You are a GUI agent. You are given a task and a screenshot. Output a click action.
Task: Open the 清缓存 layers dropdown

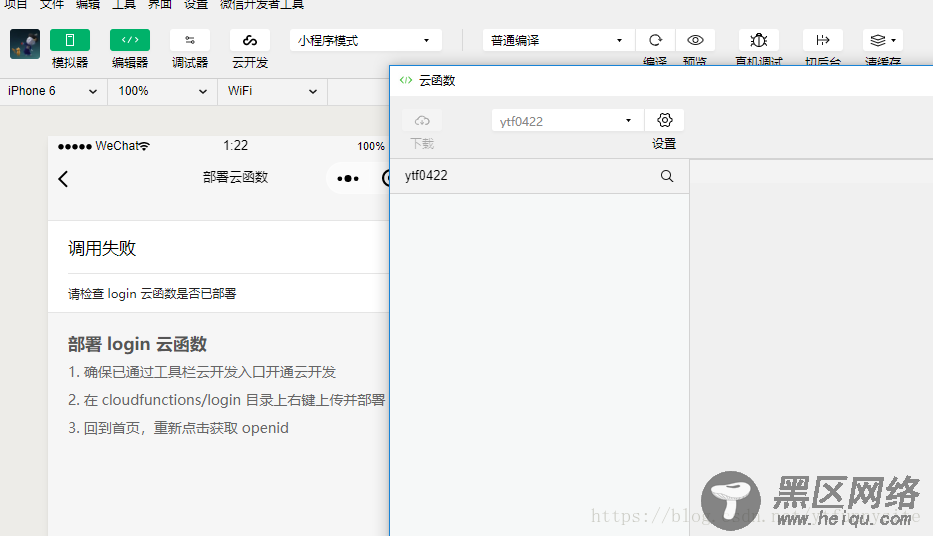pos(883,40)
